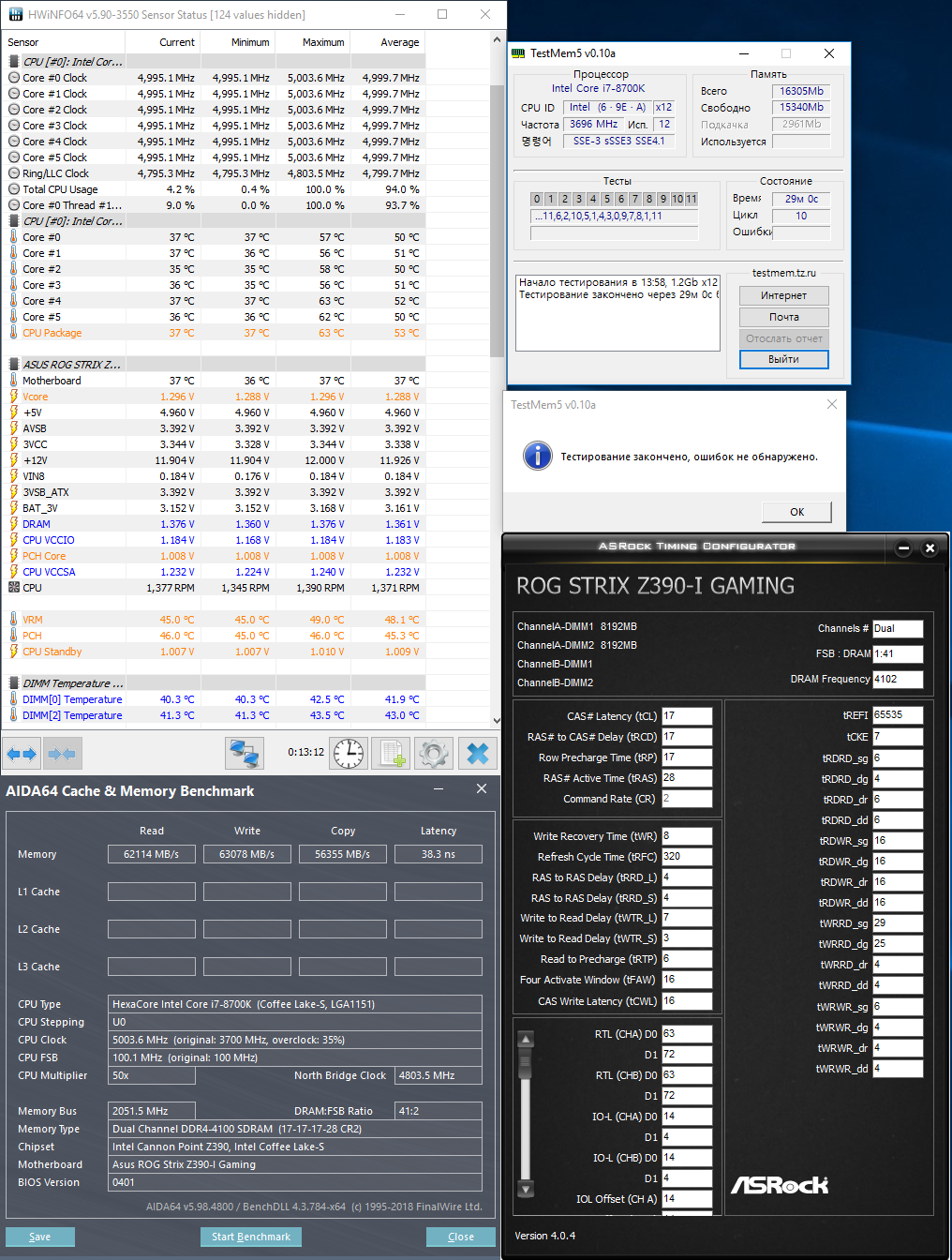Click the Интернет button in TestMem5

(784, 295)
